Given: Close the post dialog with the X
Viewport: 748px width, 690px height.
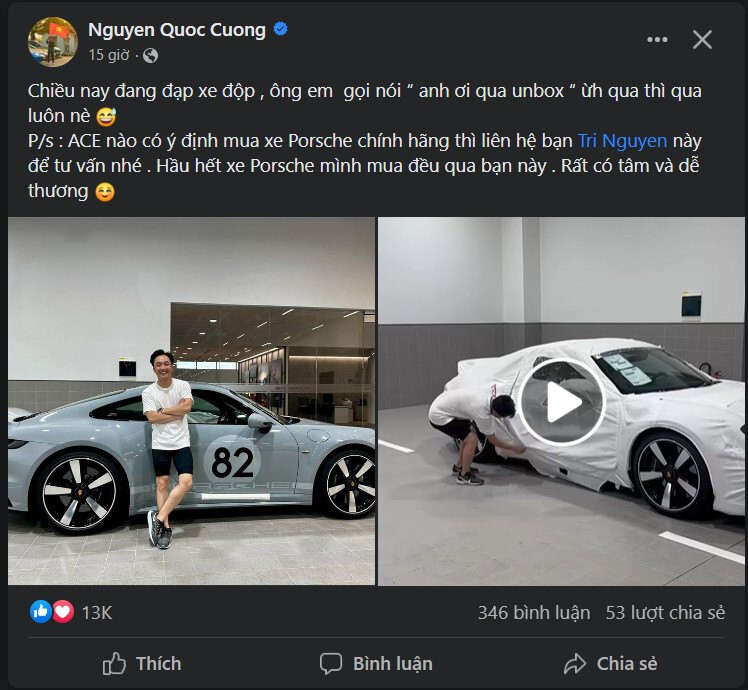Looking at the screenshot, I should tap(703, 39).
